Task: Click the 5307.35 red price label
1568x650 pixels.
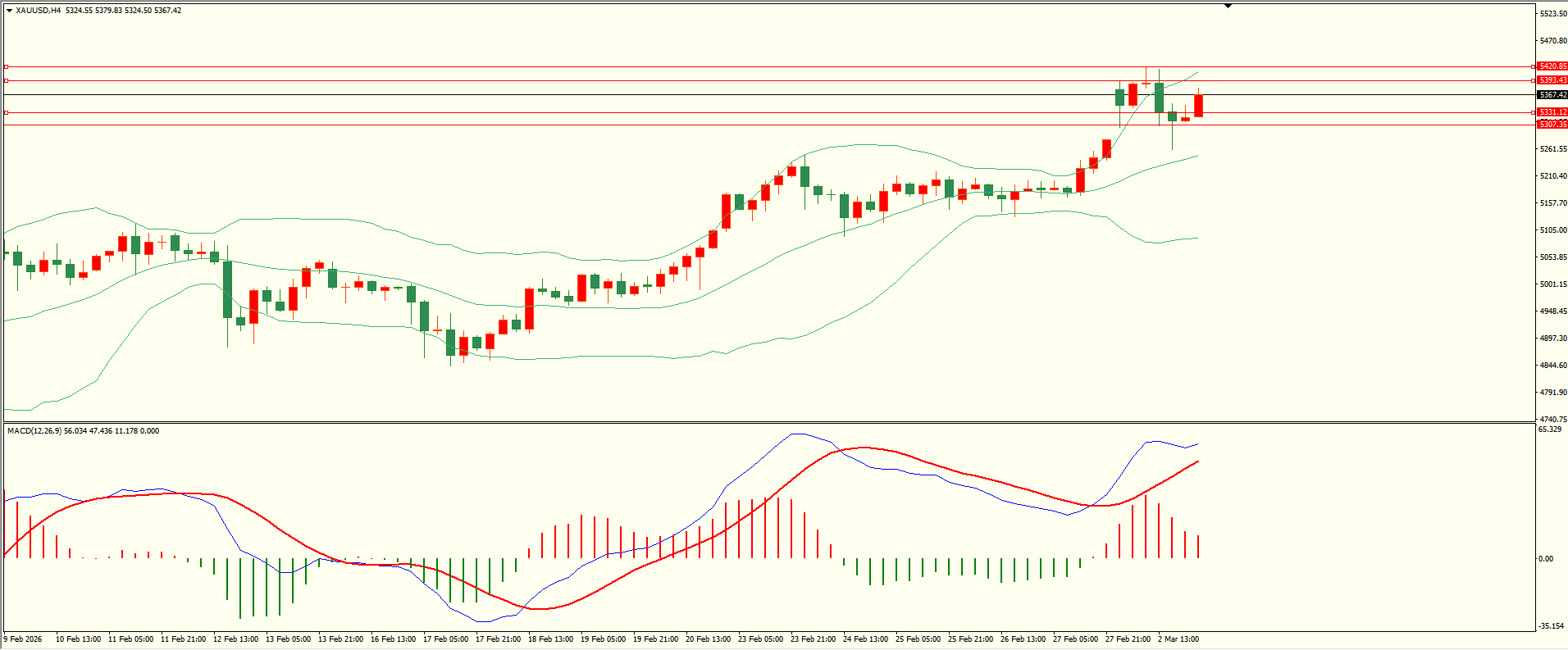Action: pos(1552,125)
